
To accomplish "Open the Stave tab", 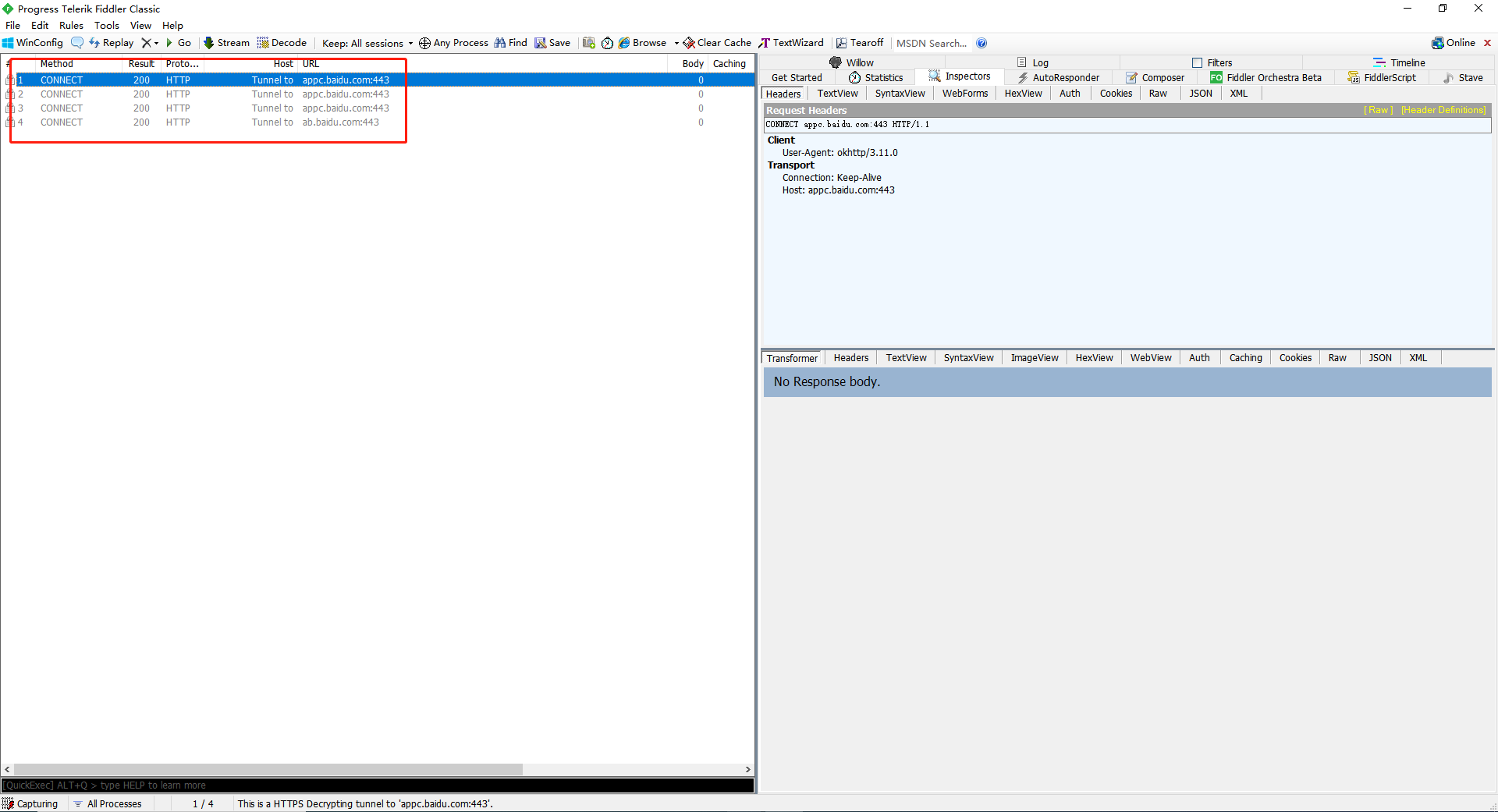I will click(1463, 77).
